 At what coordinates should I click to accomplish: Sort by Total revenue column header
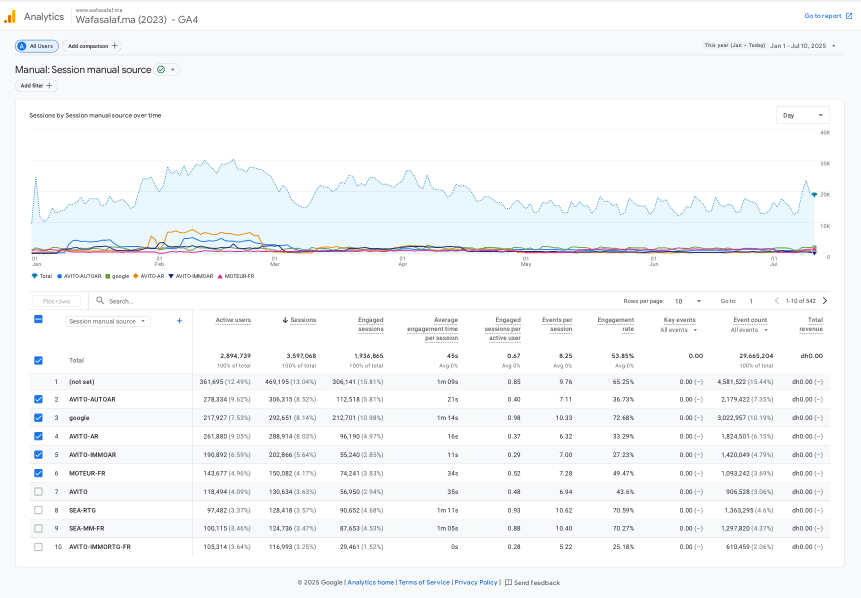click(811, 325)
